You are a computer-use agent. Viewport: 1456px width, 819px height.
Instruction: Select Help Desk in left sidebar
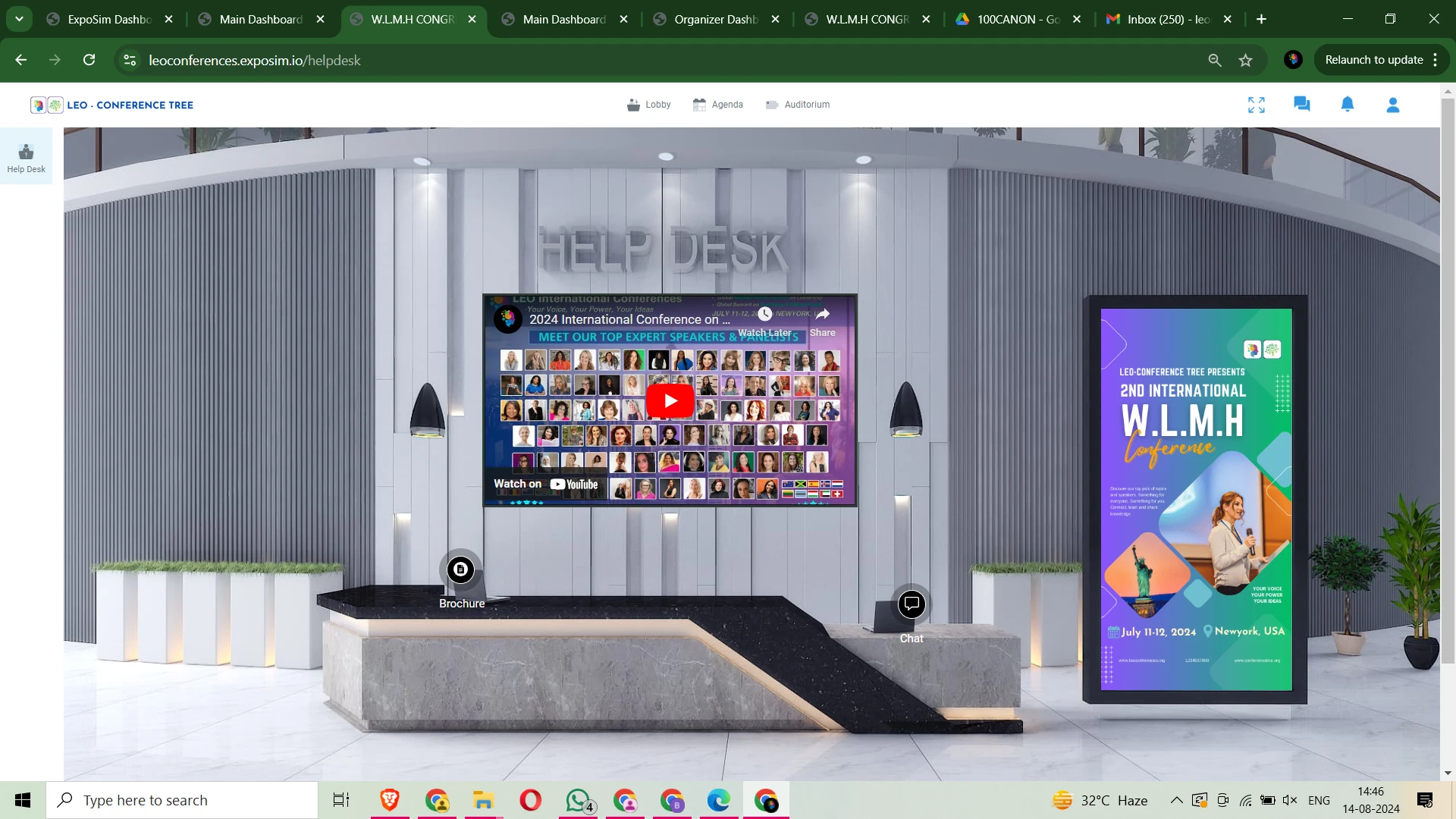coord(26,158)
